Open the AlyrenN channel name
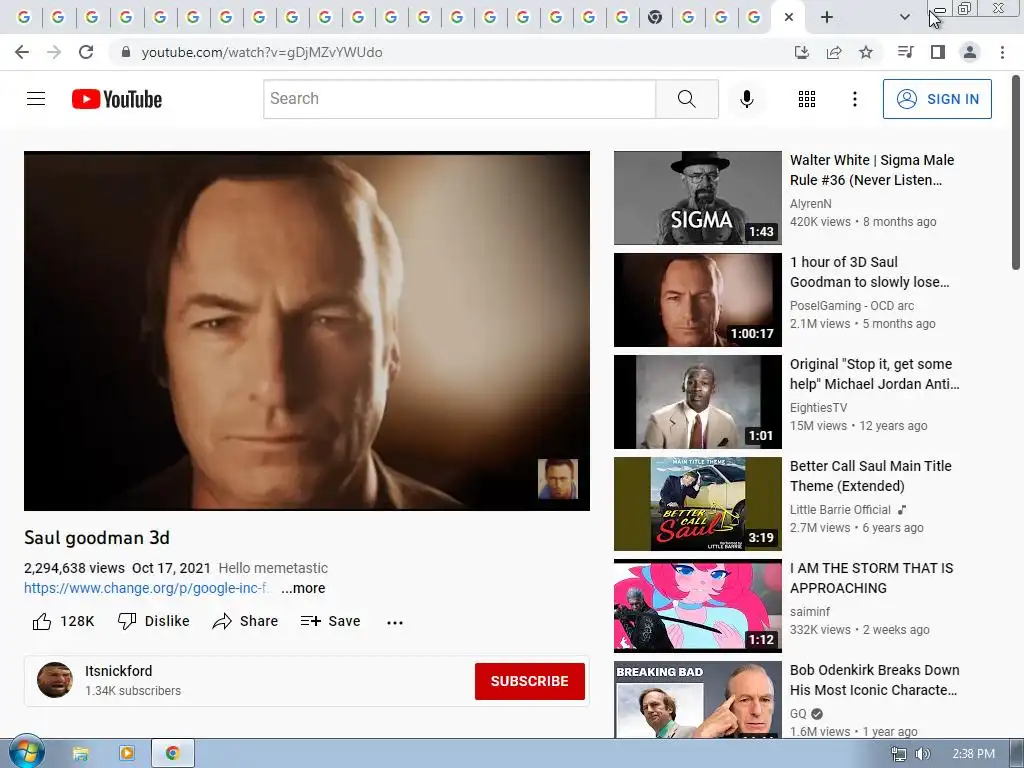The image size is (1024, 768). (810, 204)
